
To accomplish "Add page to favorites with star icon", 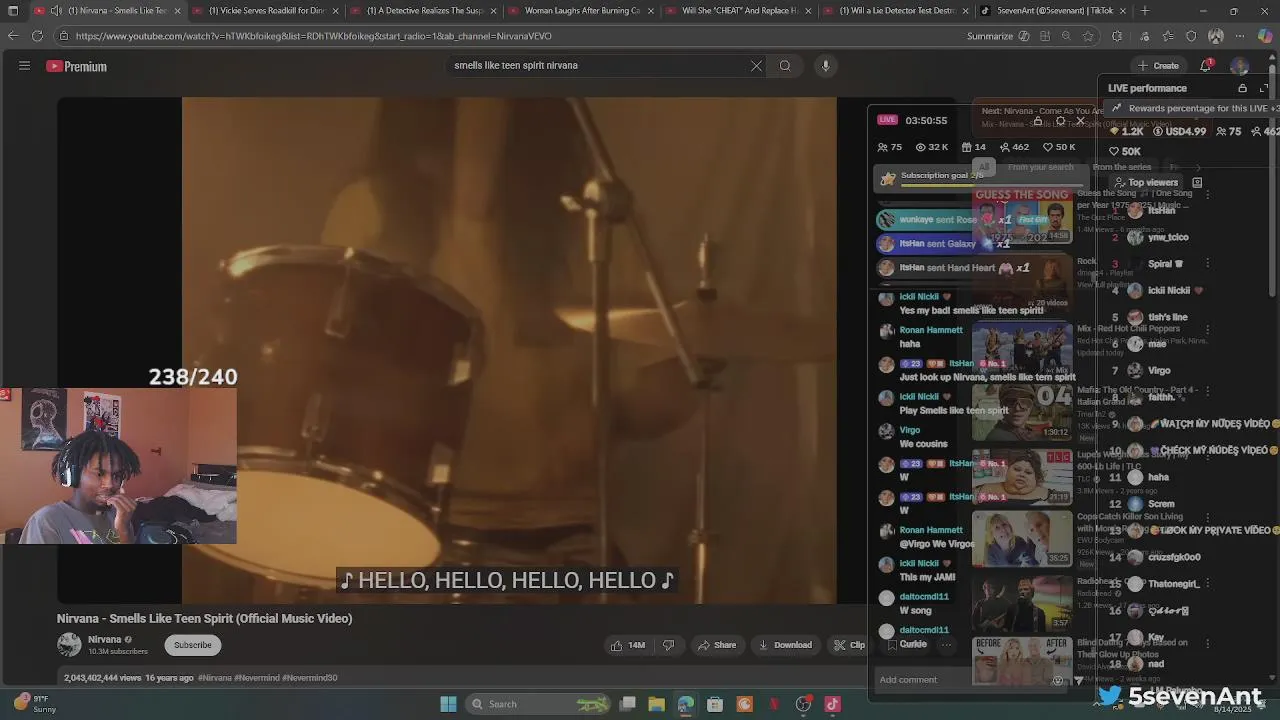I will click(x=1088, y=36).
